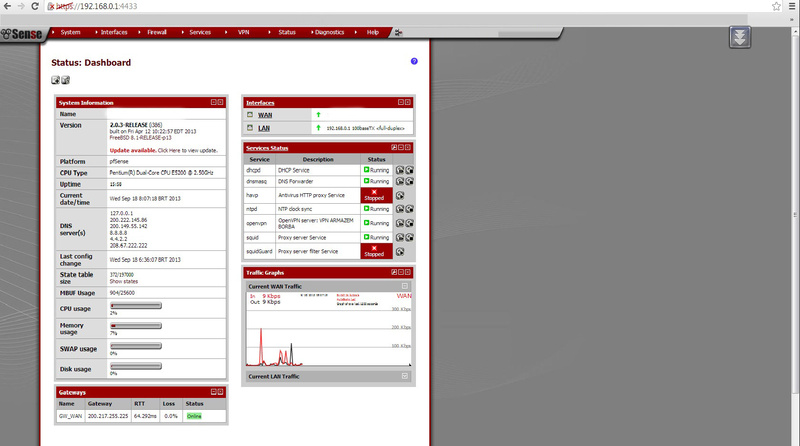
Task: Minimize the System Information widget
Action: coord(214,102)
